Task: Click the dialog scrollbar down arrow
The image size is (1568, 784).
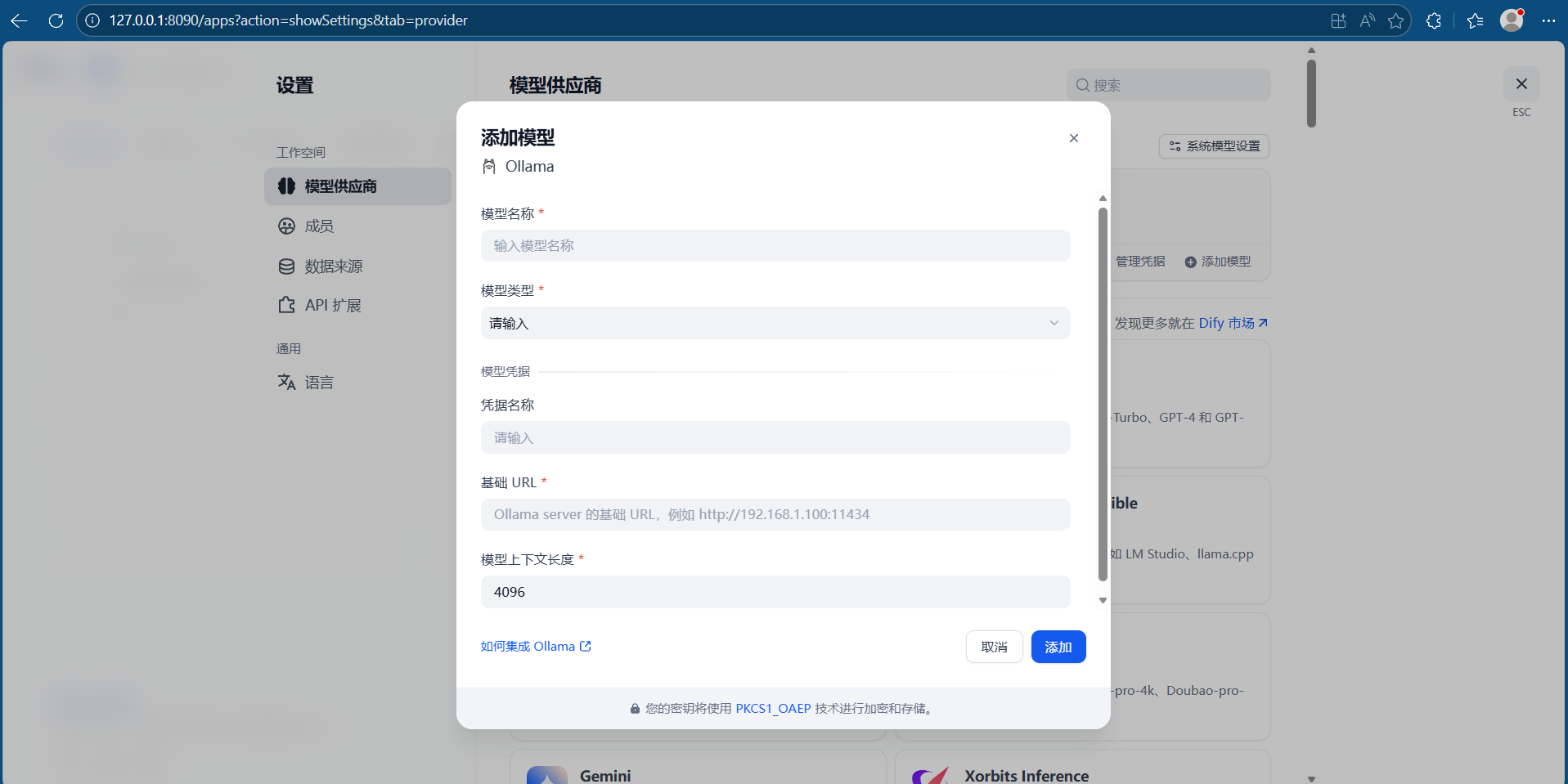Action: coord(1103,601)
